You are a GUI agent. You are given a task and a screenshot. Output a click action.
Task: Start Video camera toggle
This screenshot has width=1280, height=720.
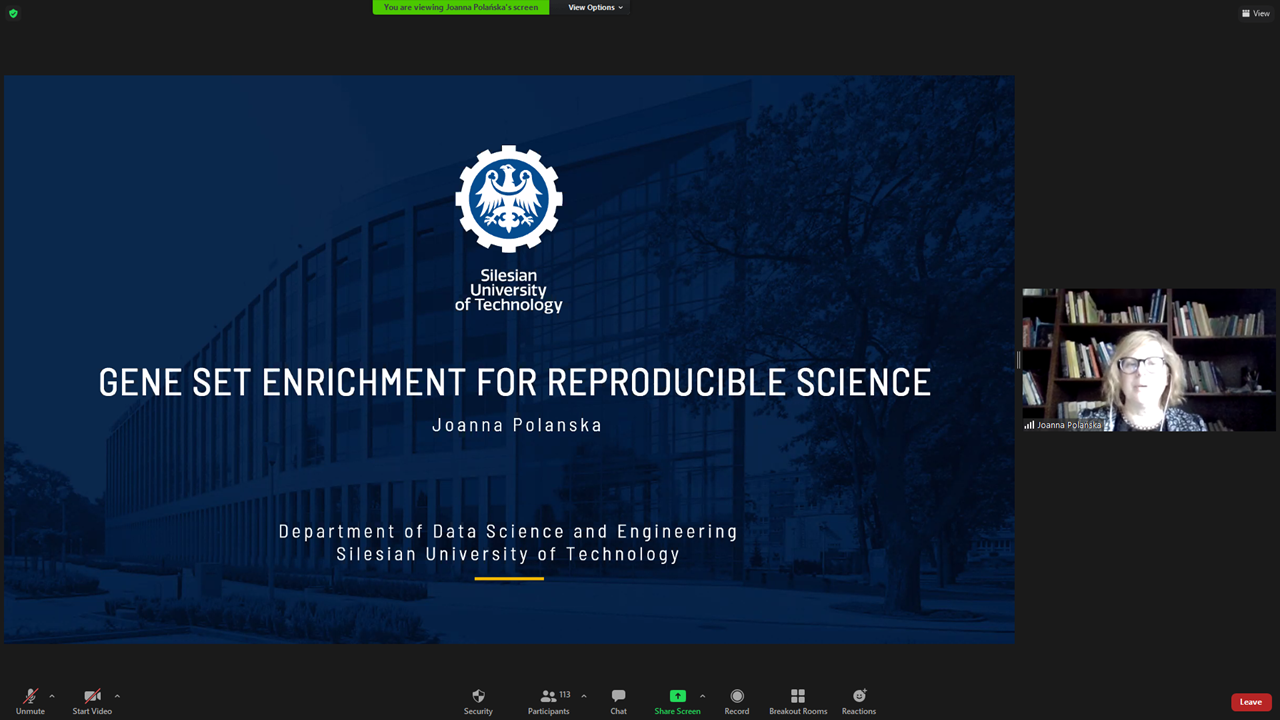pos(92,697)
